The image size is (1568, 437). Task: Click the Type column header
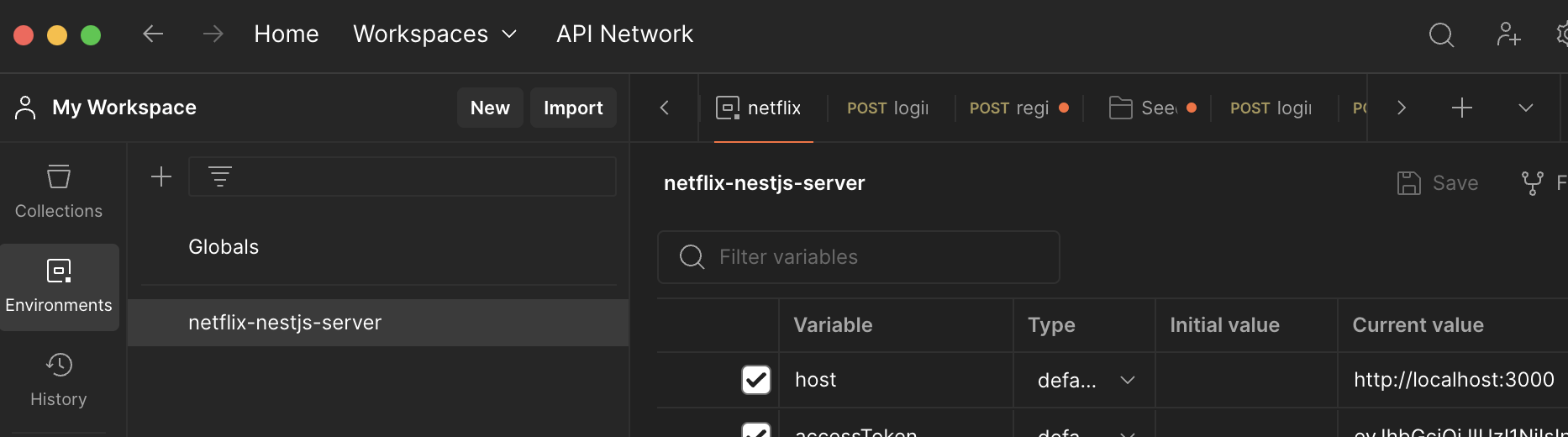pyautogui.click(x=1051, y=325)
